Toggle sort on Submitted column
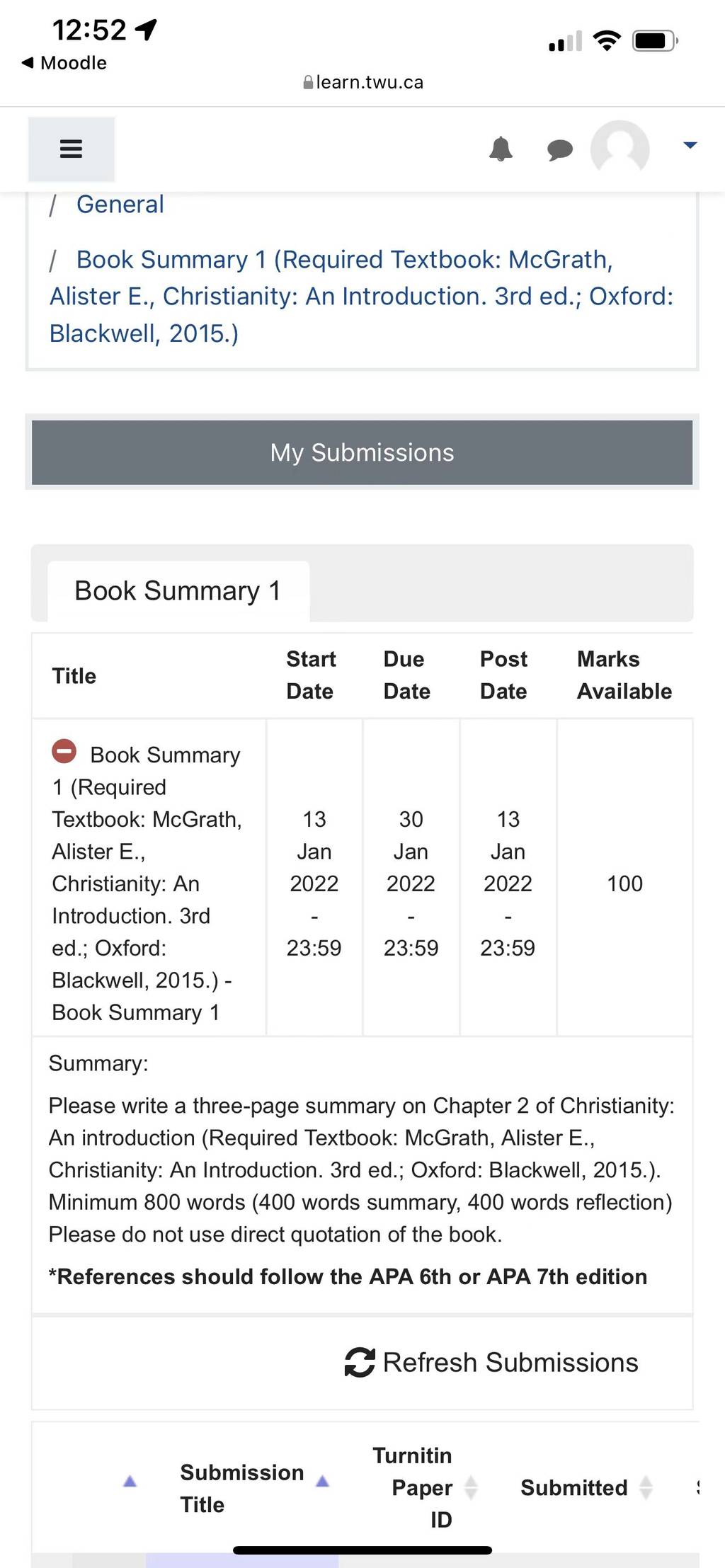The image size is (725, 1568). [646, 1487]
